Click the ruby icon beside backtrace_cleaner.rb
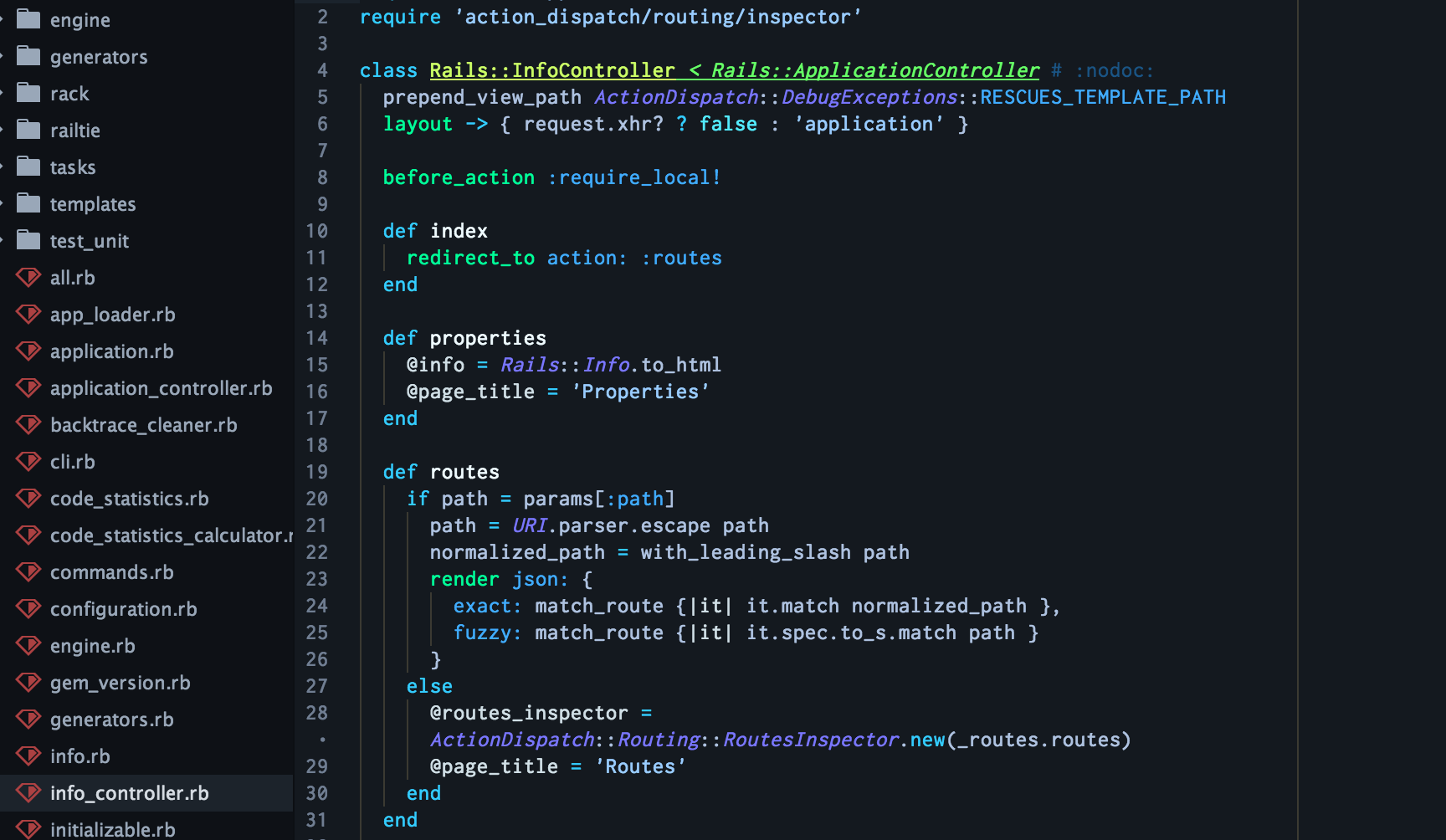This screenshot has height=840, width=1446. 28,424
